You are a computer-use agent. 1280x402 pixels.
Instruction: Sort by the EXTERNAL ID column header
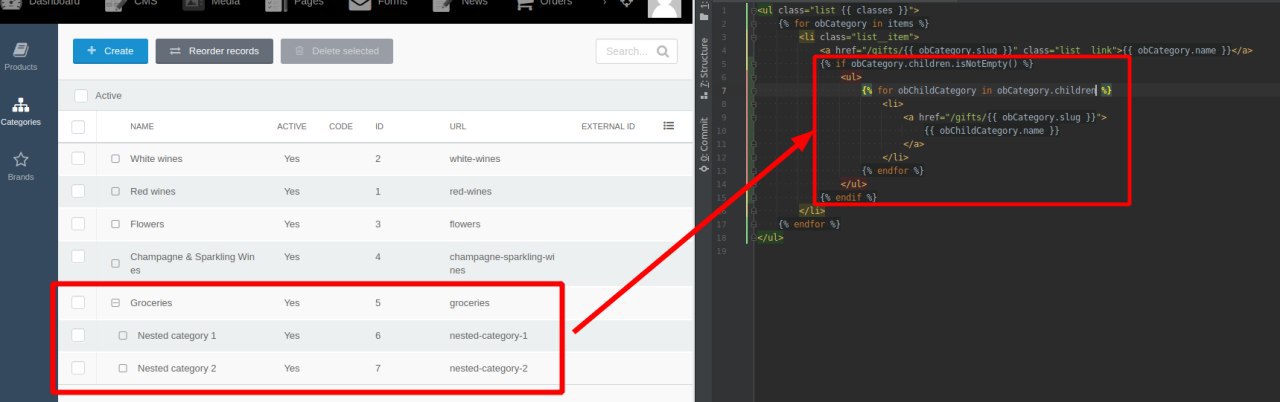click(608, 127)
